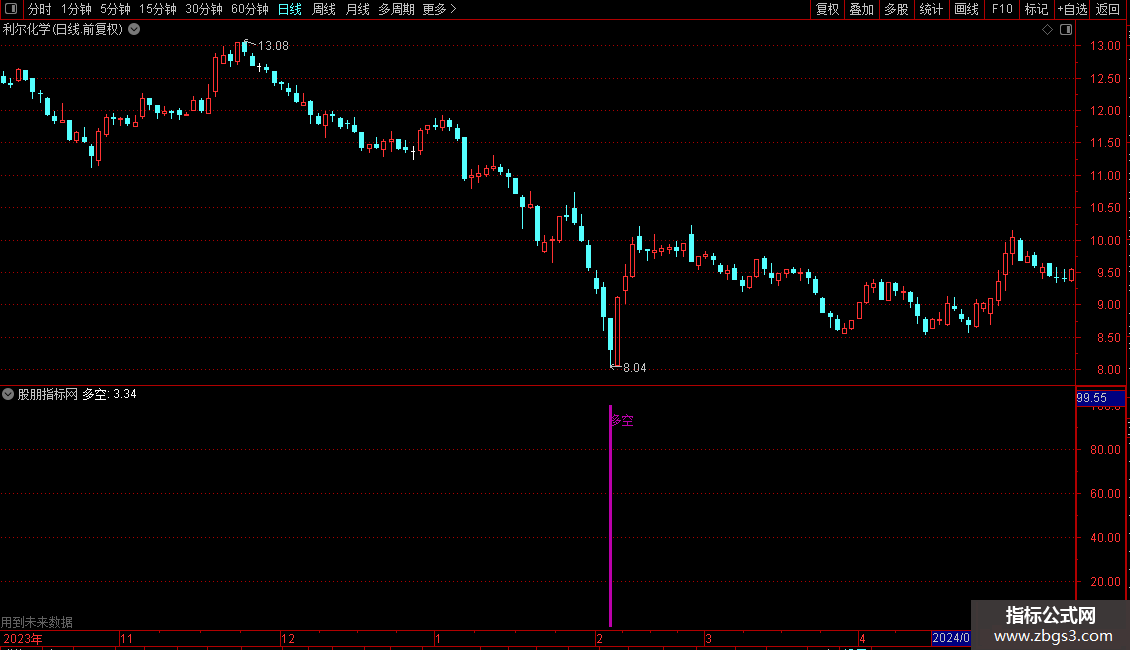Click the highlighted 2024 date box
Image resolution: width=1130 pixels, height=650 pixels.
(x=951, y=638)
